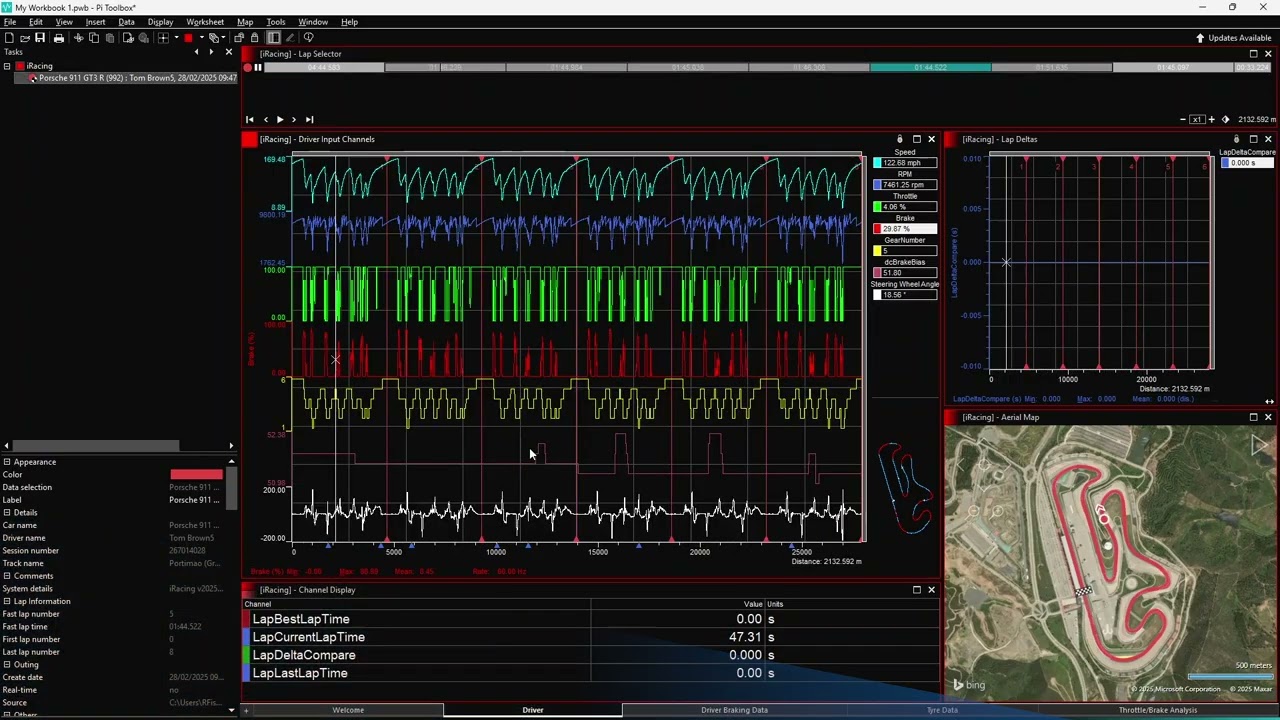Viewport: 1280px width, 720px height.
Task: Play the lap data
Action: click(x=280, y=120)
